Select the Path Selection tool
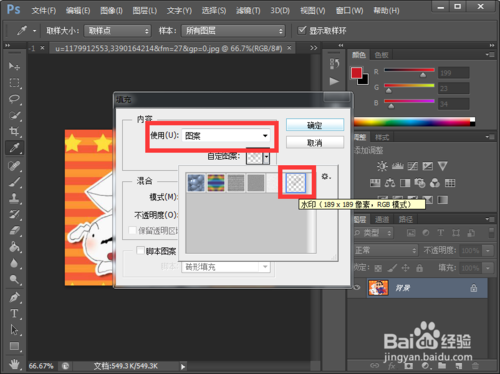 click(14, 330)
